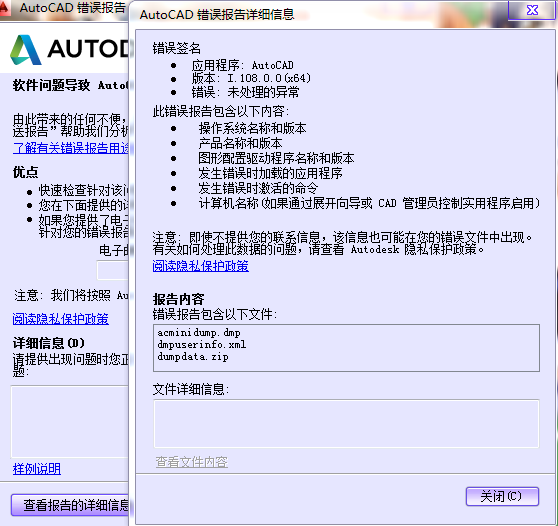The height and width of the screenshot is (526, 558).
Task: Click the 版本: I.108.0.0 (x64) text
Action: [x=251, y=78]
